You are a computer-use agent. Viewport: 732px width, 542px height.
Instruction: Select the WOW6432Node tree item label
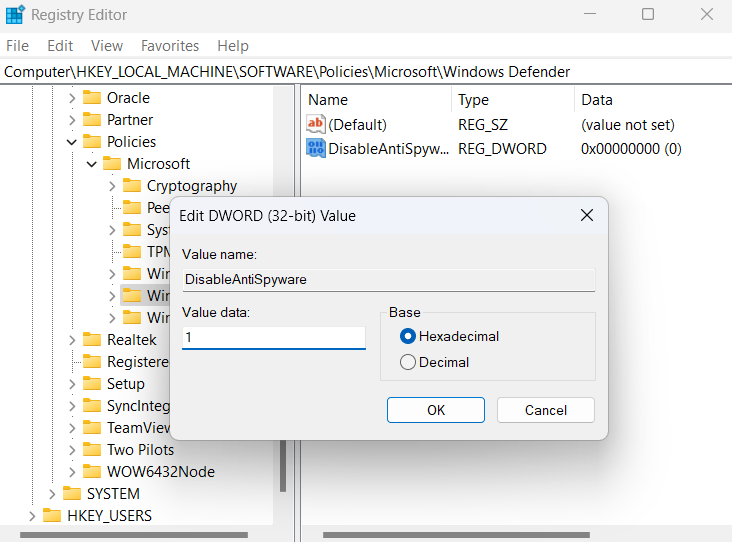click(161, 472)
